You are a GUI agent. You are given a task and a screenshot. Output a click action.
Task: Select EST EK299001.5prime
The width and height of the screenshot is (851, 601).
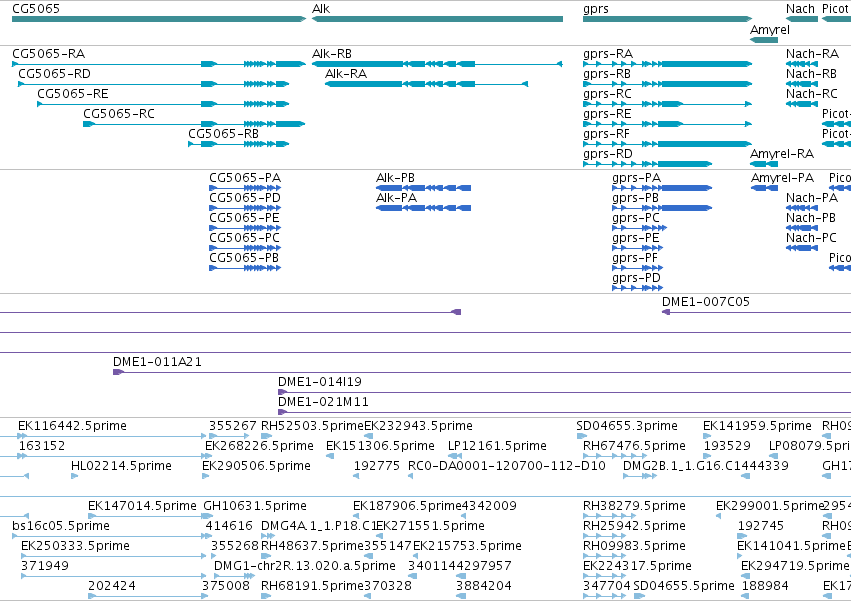tap(770, 506)
